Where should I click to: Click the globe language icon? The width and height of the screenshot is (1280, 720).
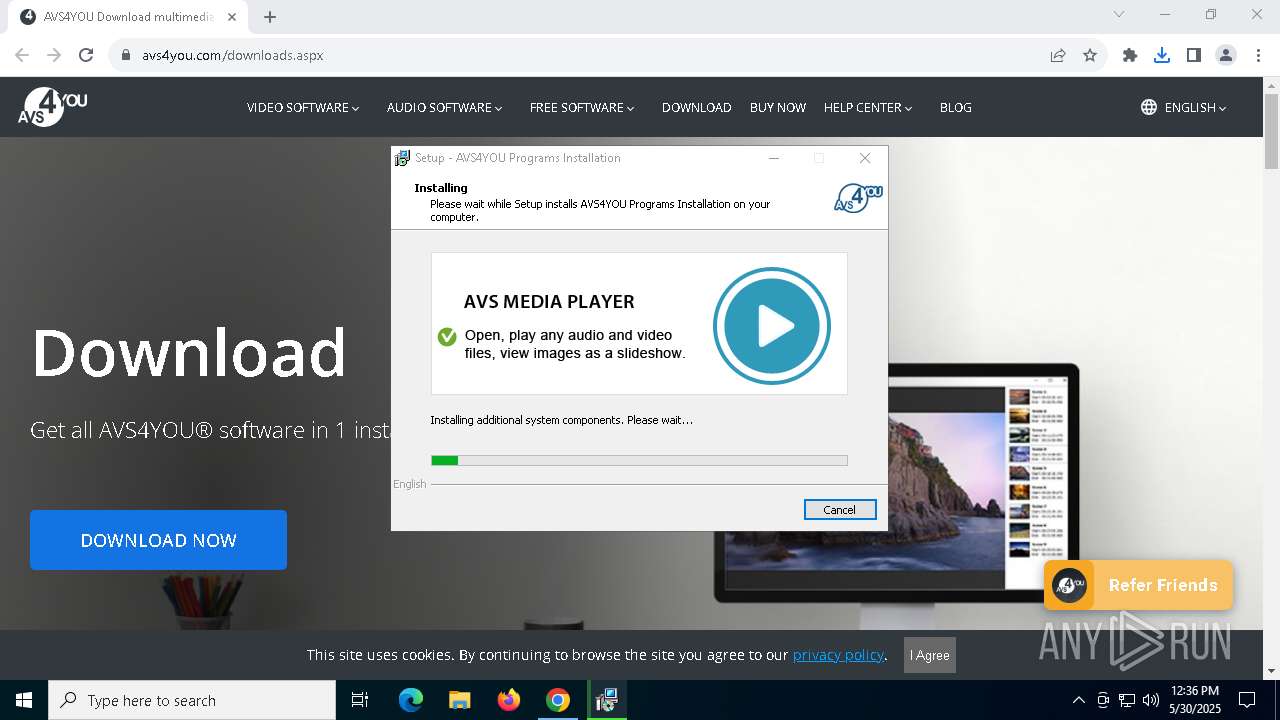pyautogui.click(x=1149, y=107)
